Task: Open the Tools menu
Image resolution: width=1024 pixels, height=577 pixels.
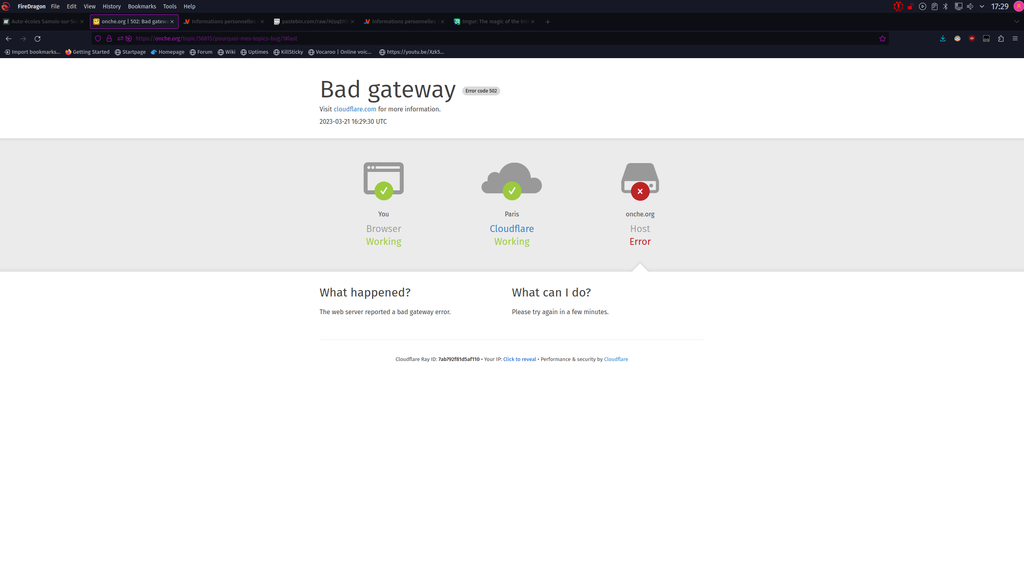Action: (x=170, y=7)
